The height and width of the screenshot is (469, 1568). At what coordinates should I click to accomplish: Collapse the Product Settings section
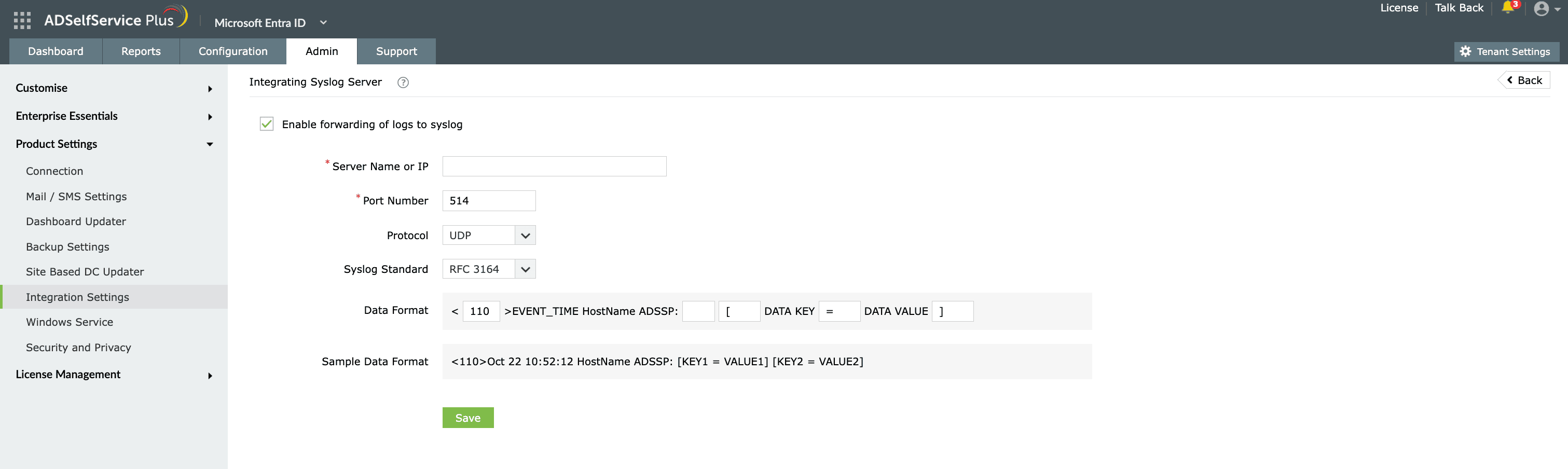click(x=114, y=144)
